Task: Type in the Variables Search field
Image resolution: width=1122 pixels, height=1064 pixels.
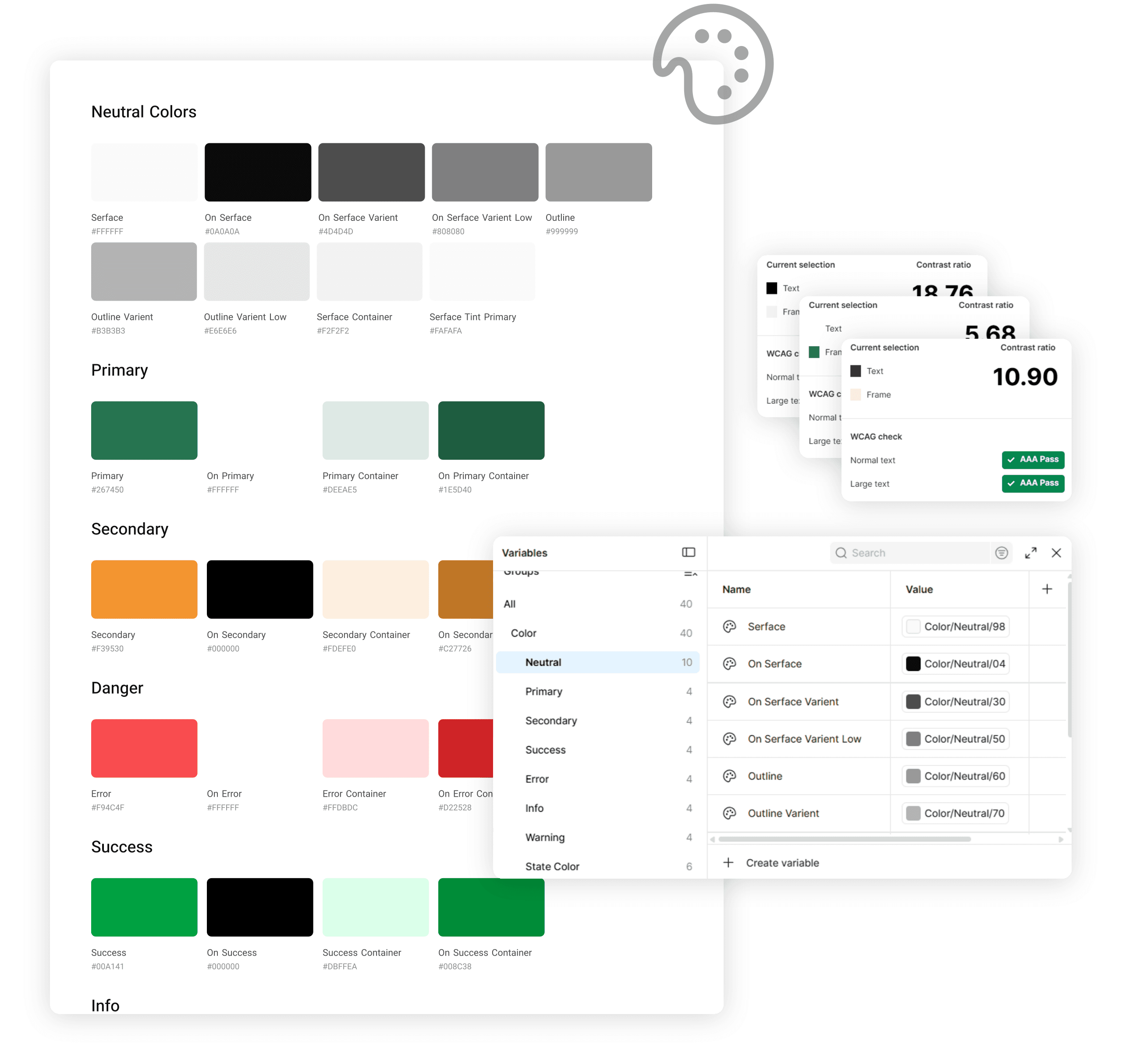Action: click(910, 553)
